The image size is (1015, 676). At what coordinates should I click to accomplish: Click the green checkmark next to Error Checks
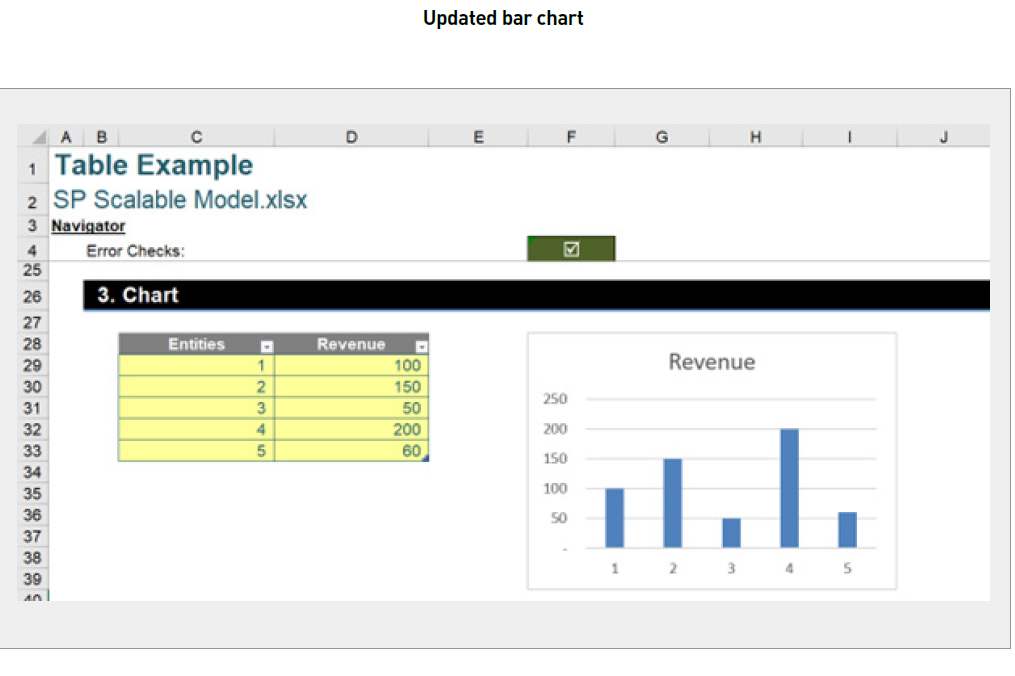point(571,247)
